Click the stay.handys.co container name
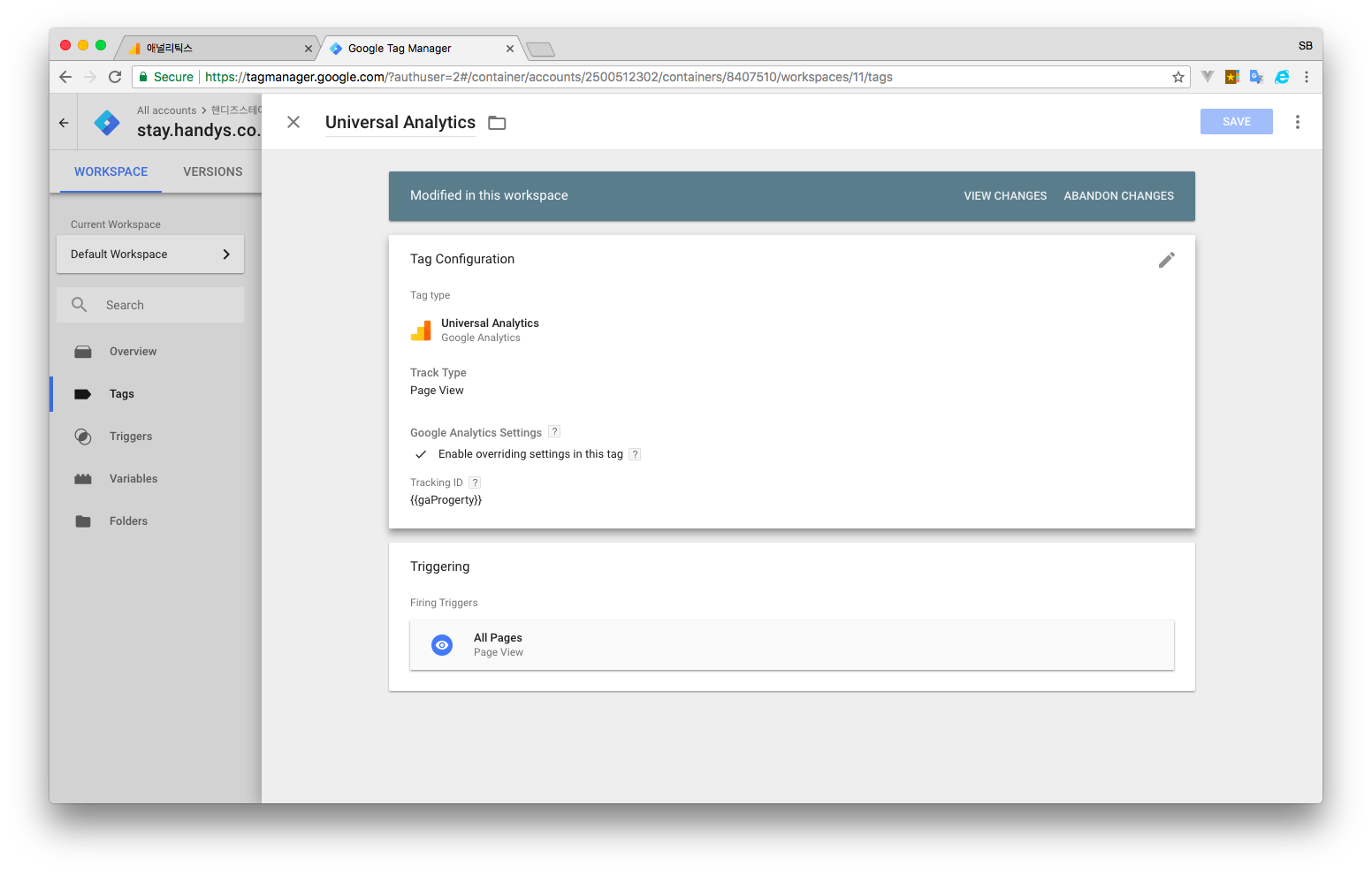Image resolution: width=1372 pixels, height=874 pixels. (198, 130)
